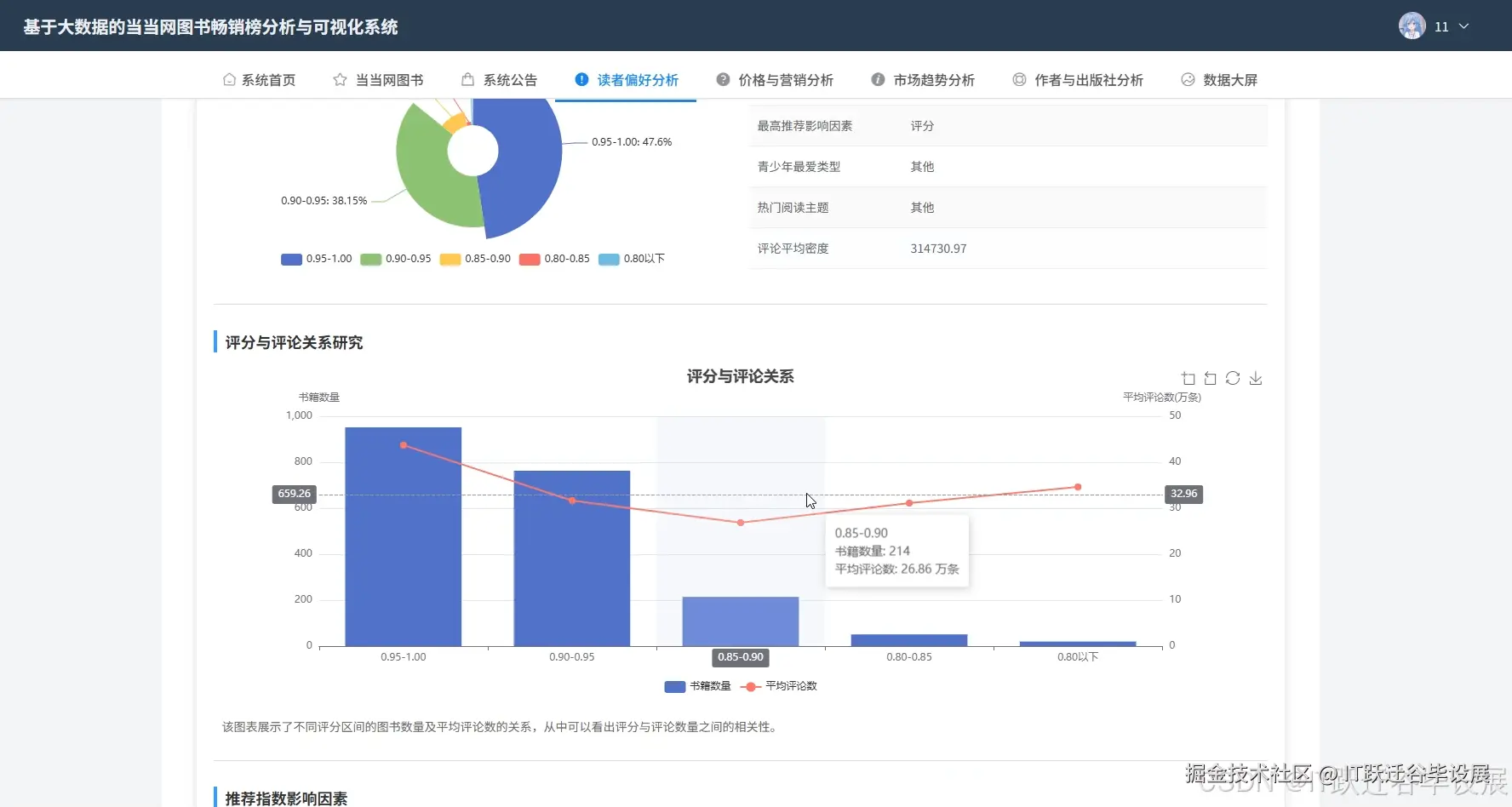
Task: Click the value 314730.97
Action: pos(938,249)
